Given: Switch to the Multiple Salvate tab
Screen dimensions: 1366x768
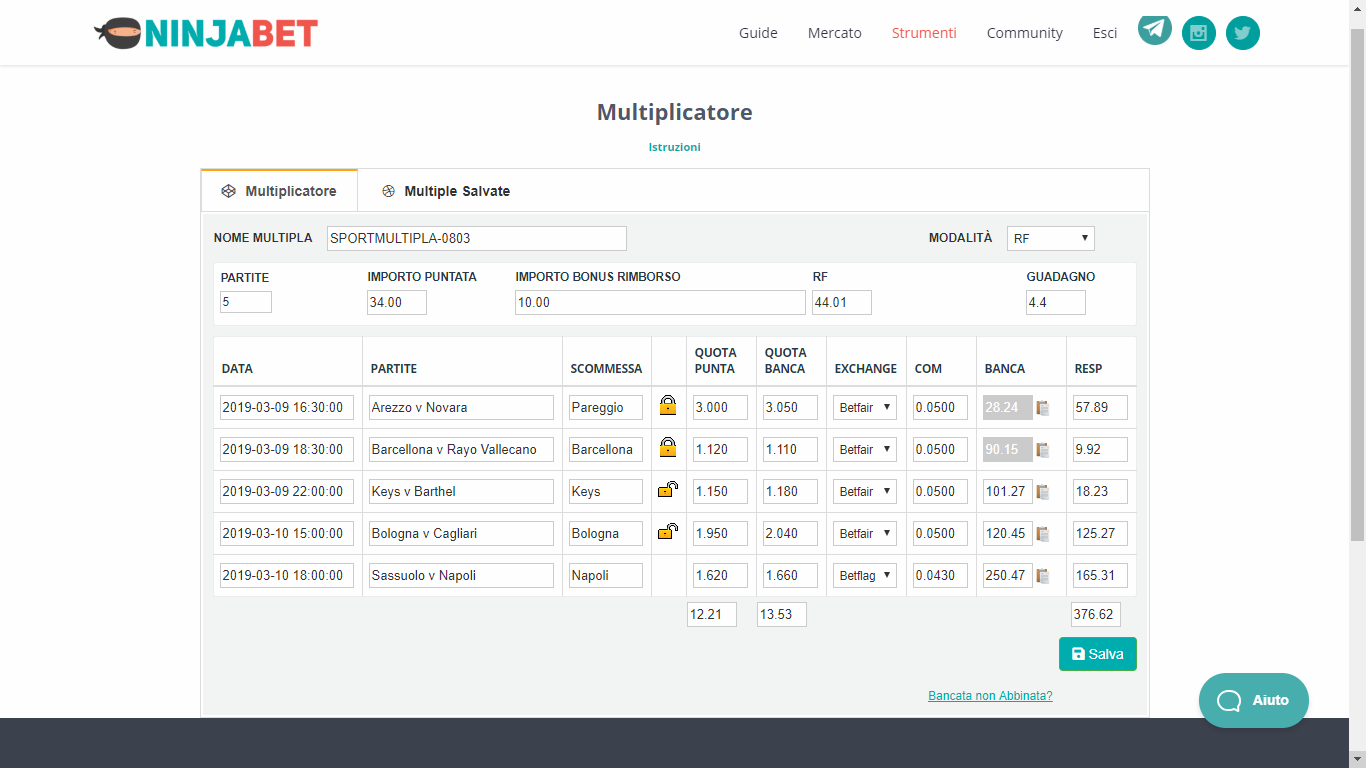Looking at the screenshot, I should [x=446, y=191].
